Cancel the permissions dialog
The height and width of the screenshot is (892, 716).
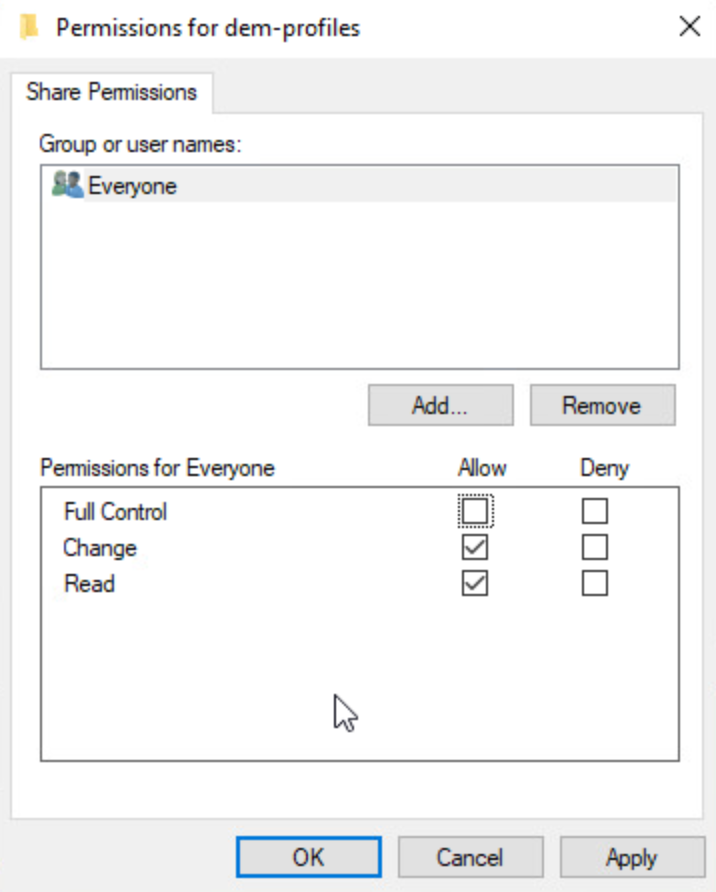(x=470, y=857)
